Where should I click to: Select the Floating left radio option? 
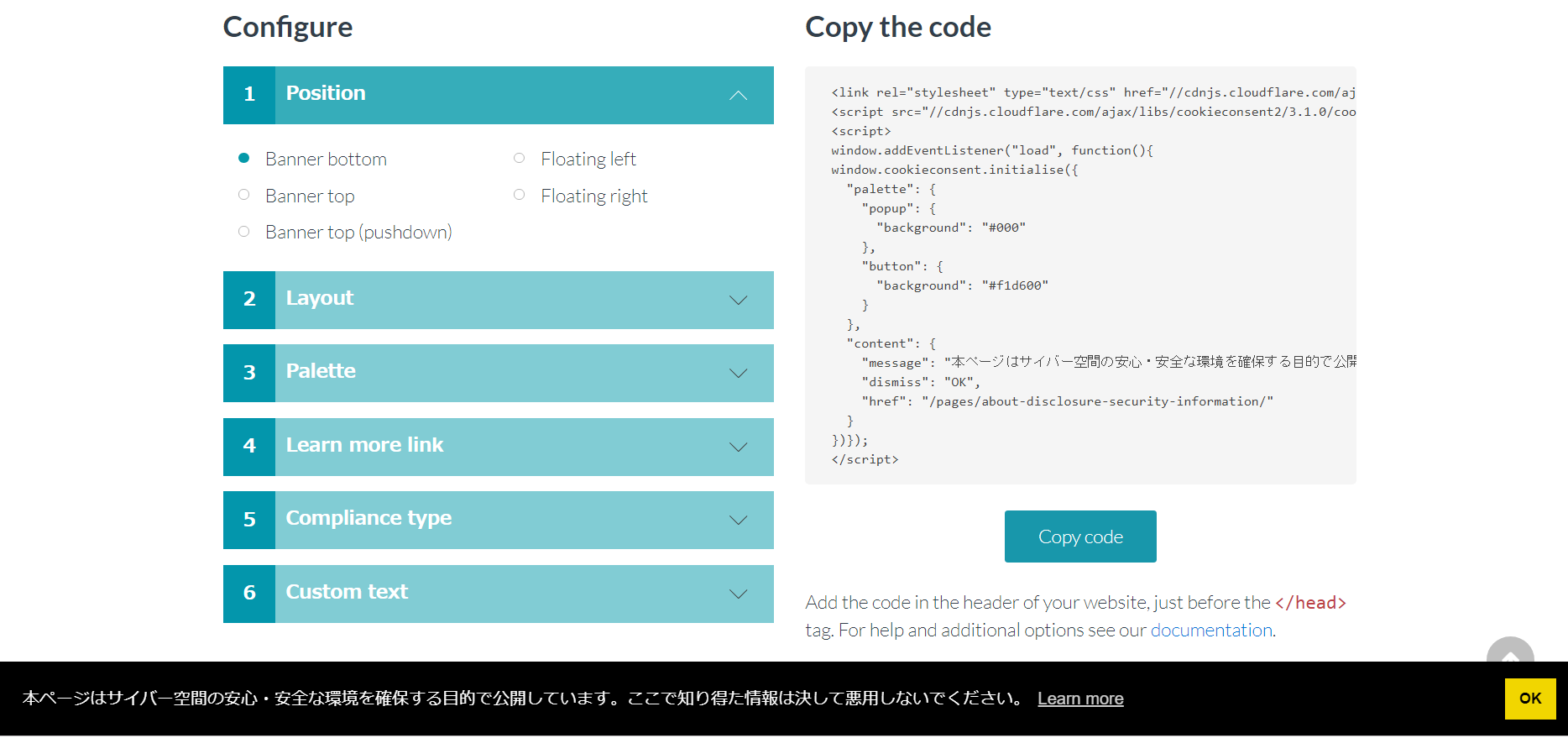coord(520,158)
